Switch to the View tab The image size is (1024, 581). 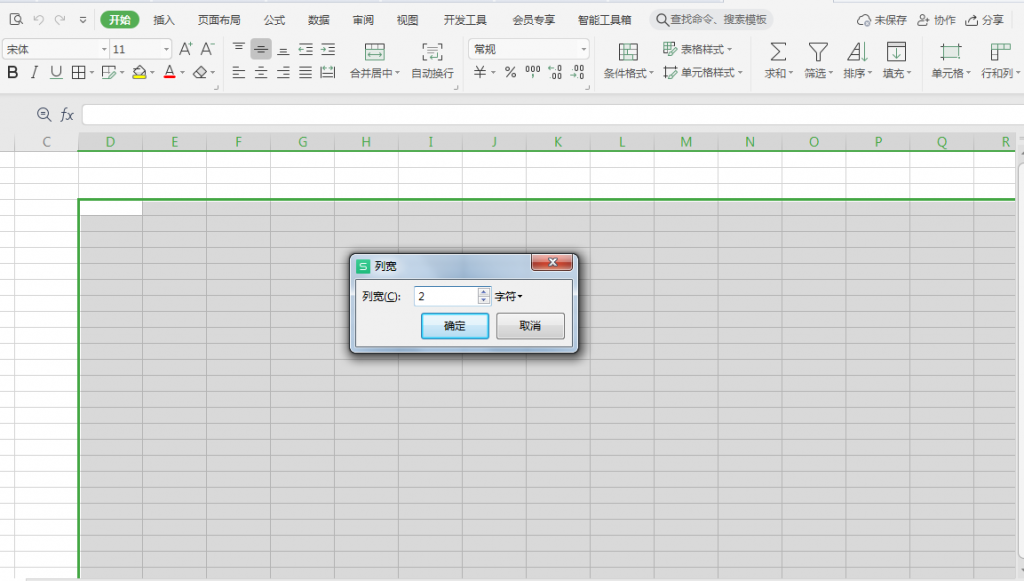coord(407,20)
